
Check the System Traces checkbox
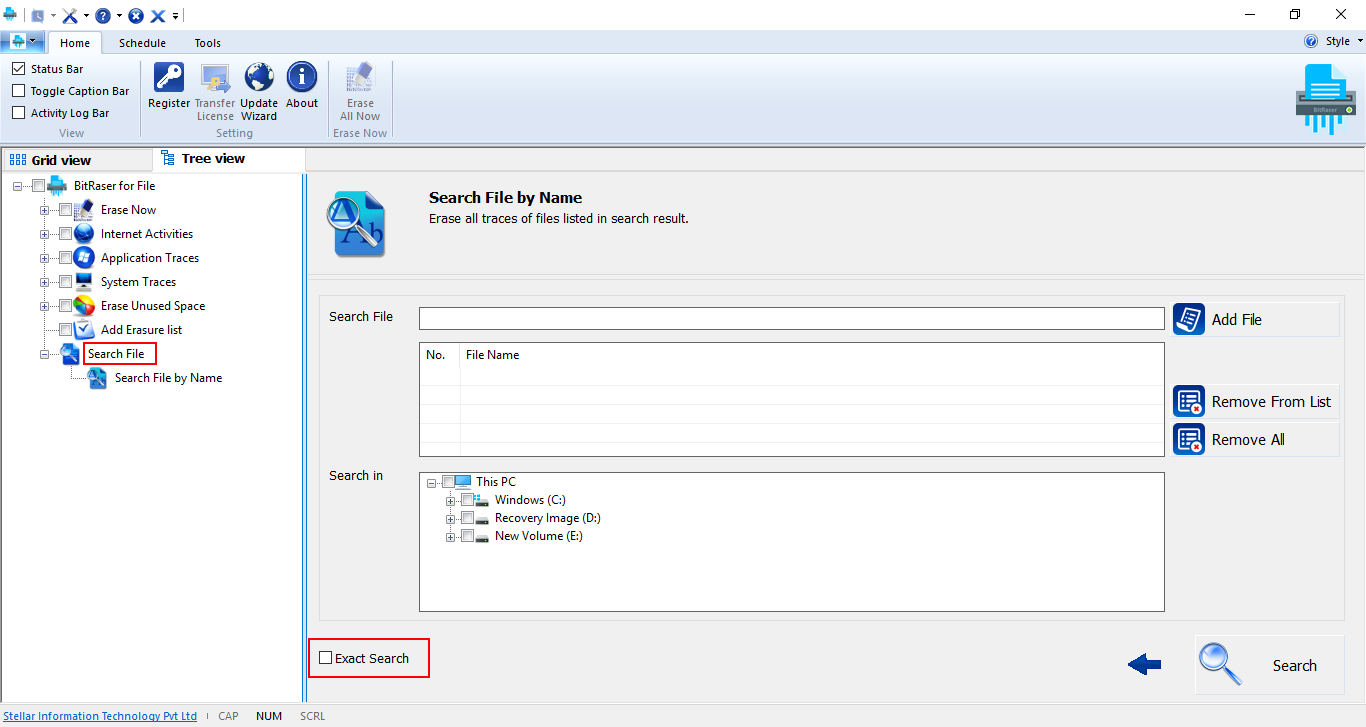tap(65, 282)
